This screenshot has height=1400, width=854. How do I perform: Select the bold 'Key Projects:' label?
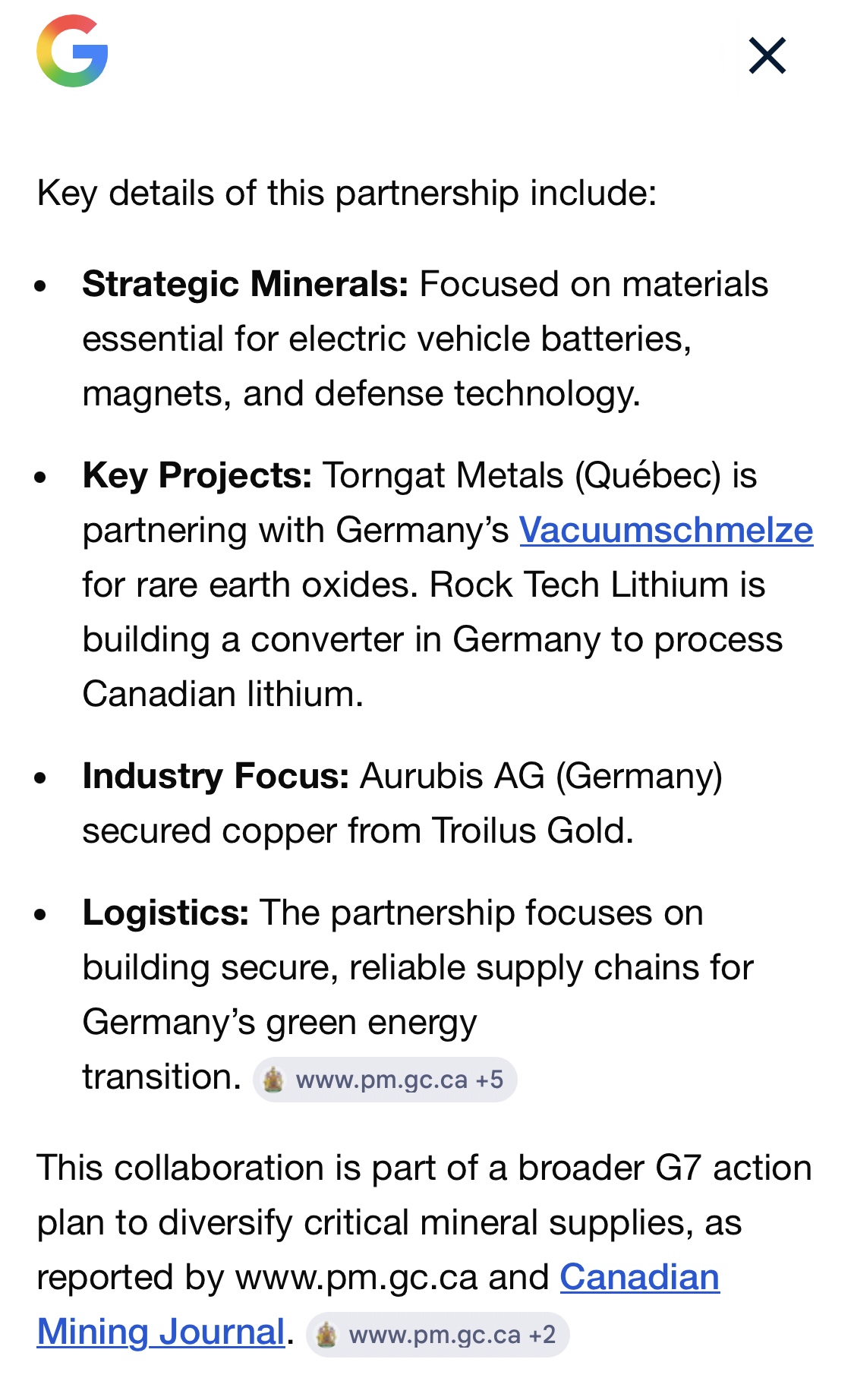(197, 475)
